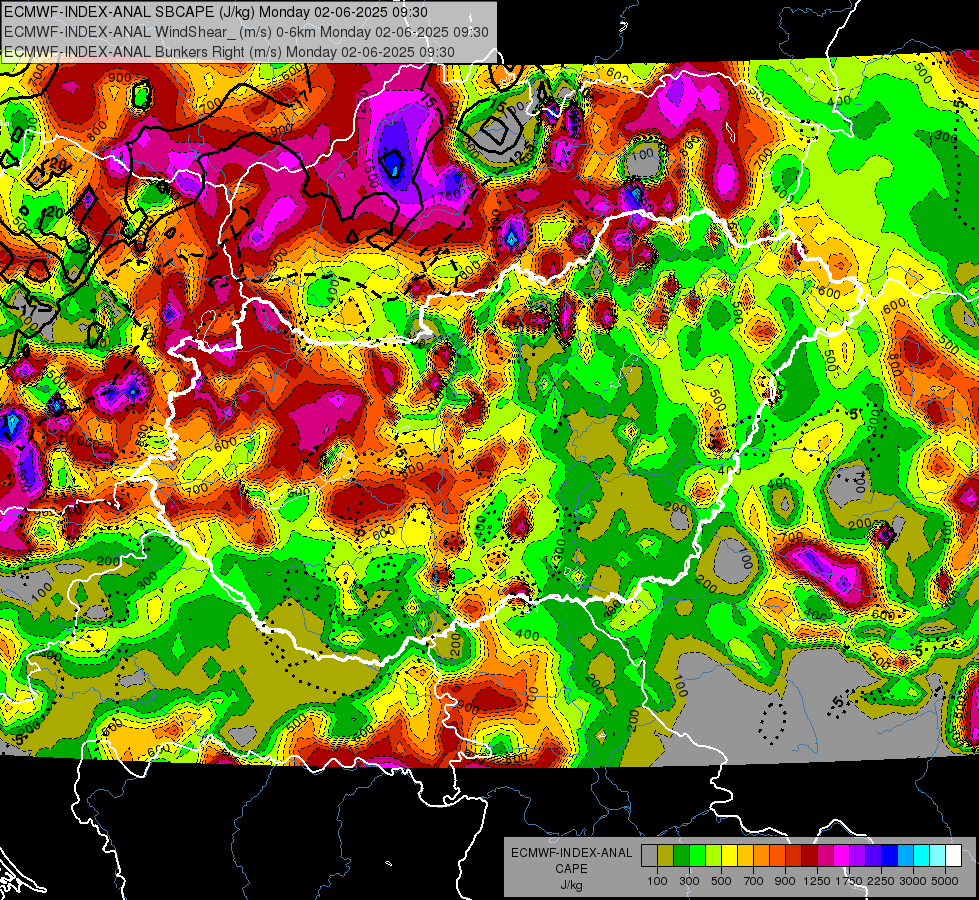Click the '1750' legend tick value
Screen dimensions: 979x900
pos(849,881)
